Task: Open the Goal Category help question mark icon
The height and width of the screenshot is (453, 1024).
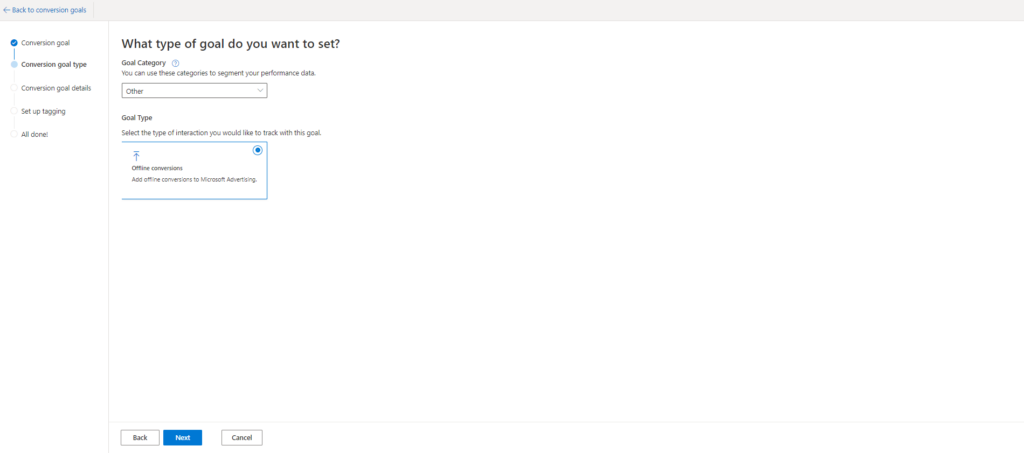Action: (175, 63)
